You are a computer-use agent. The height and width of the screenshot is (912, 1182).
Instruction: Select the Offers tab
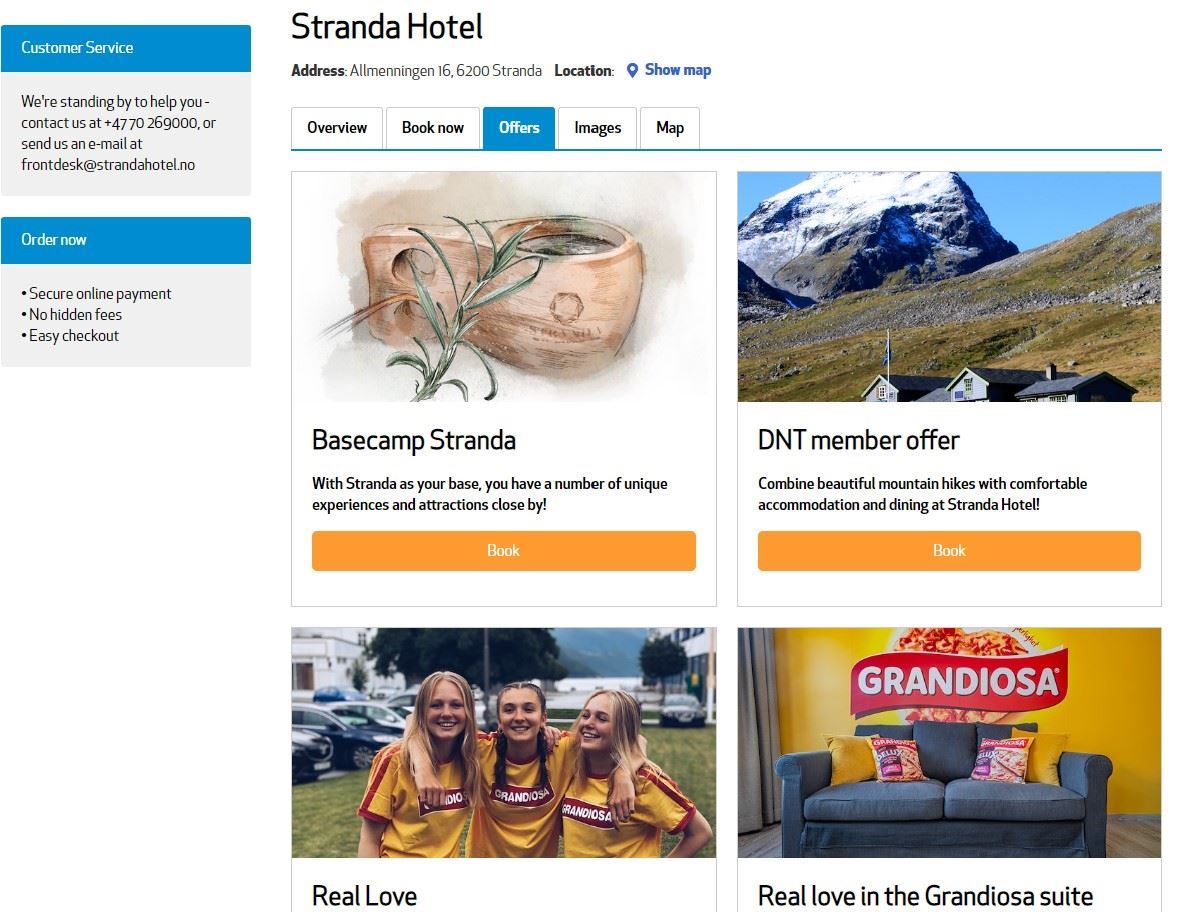519,128
